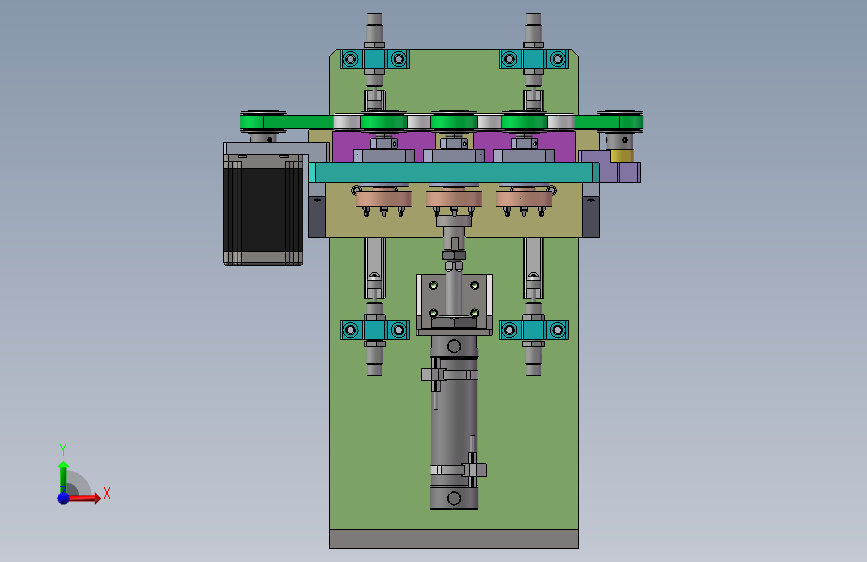Click the blue Z axis ball on triad
The image size is (867, 562).
coord(63,498)
